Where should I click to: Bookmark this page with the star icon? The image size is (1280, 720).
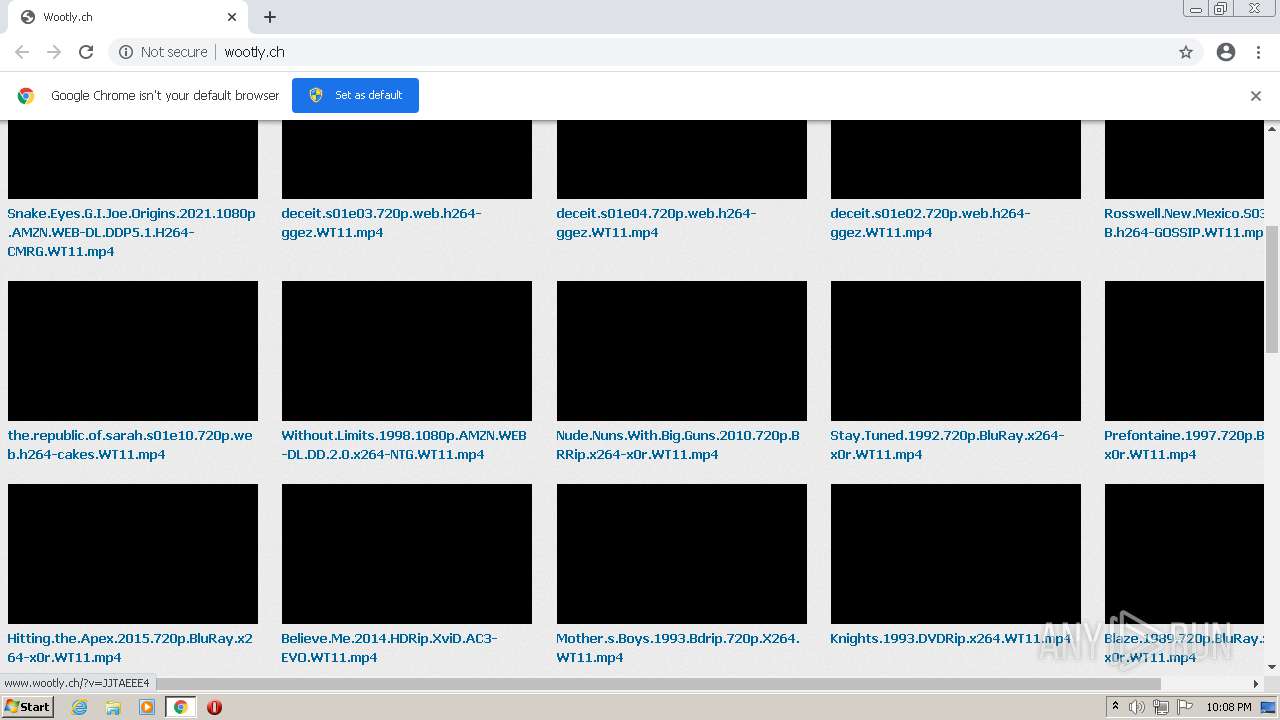(x=1186, y=52)
